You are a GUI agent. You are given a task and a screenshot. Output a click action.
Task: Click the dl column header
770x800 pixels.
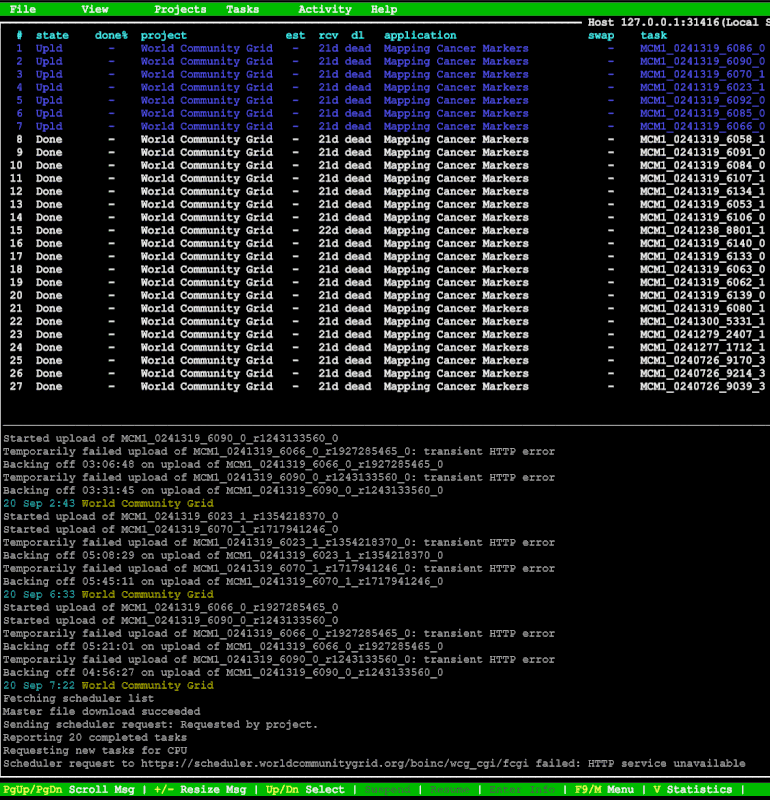[x=358, y=35]
